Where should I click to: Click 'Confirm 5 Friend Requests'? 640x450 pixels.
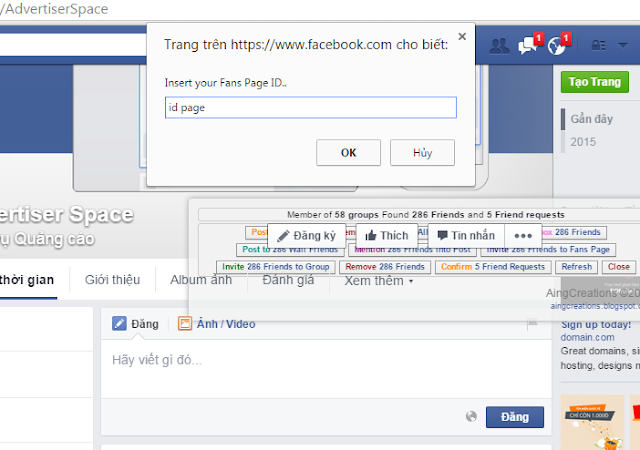tap(493, 267)
